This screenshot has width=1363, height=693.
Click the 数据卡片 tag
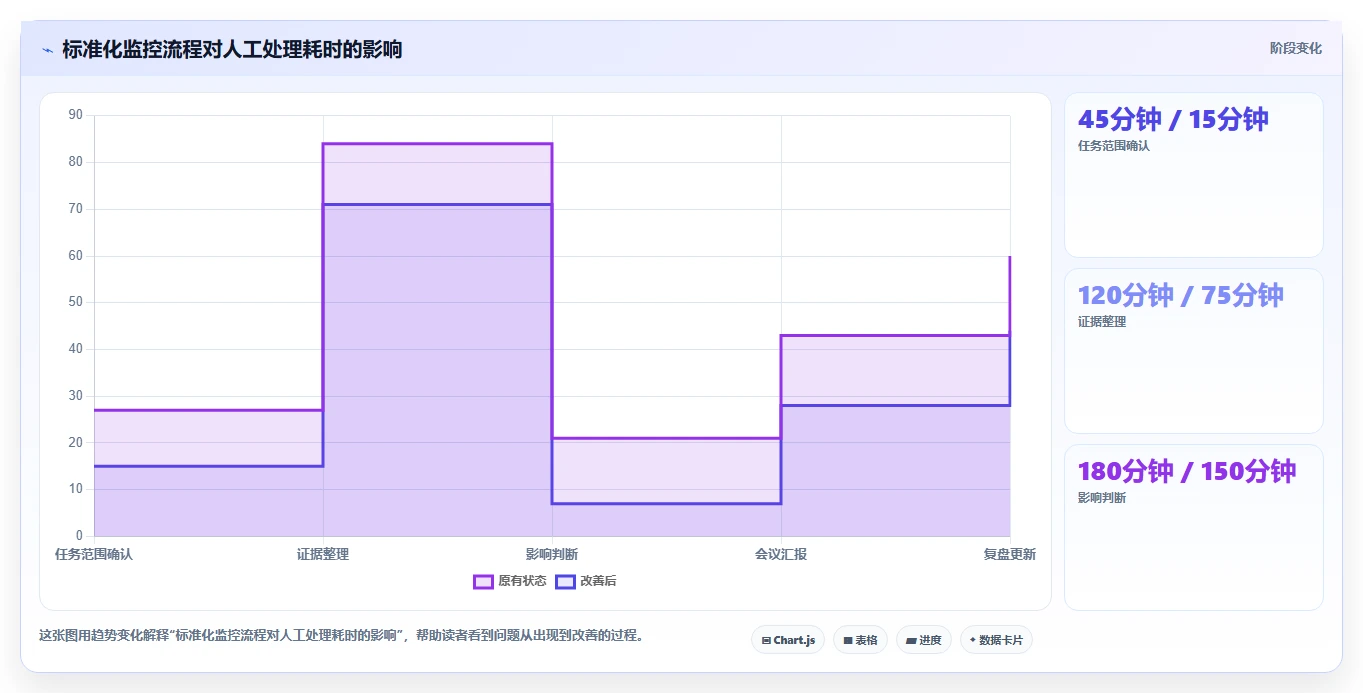[x=996, y=640]
